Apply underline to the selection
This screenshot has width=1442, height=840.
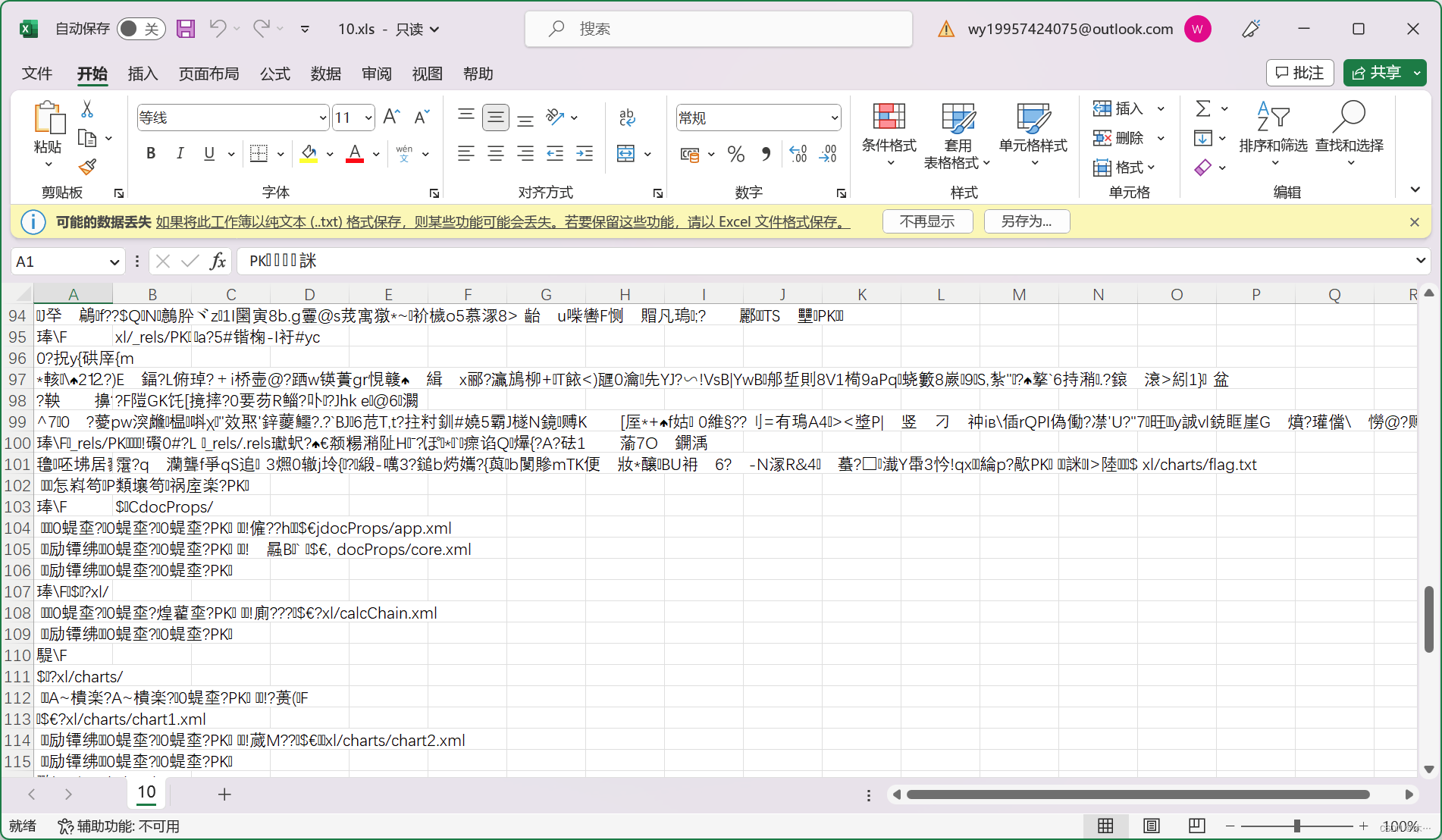pos(208,153)
